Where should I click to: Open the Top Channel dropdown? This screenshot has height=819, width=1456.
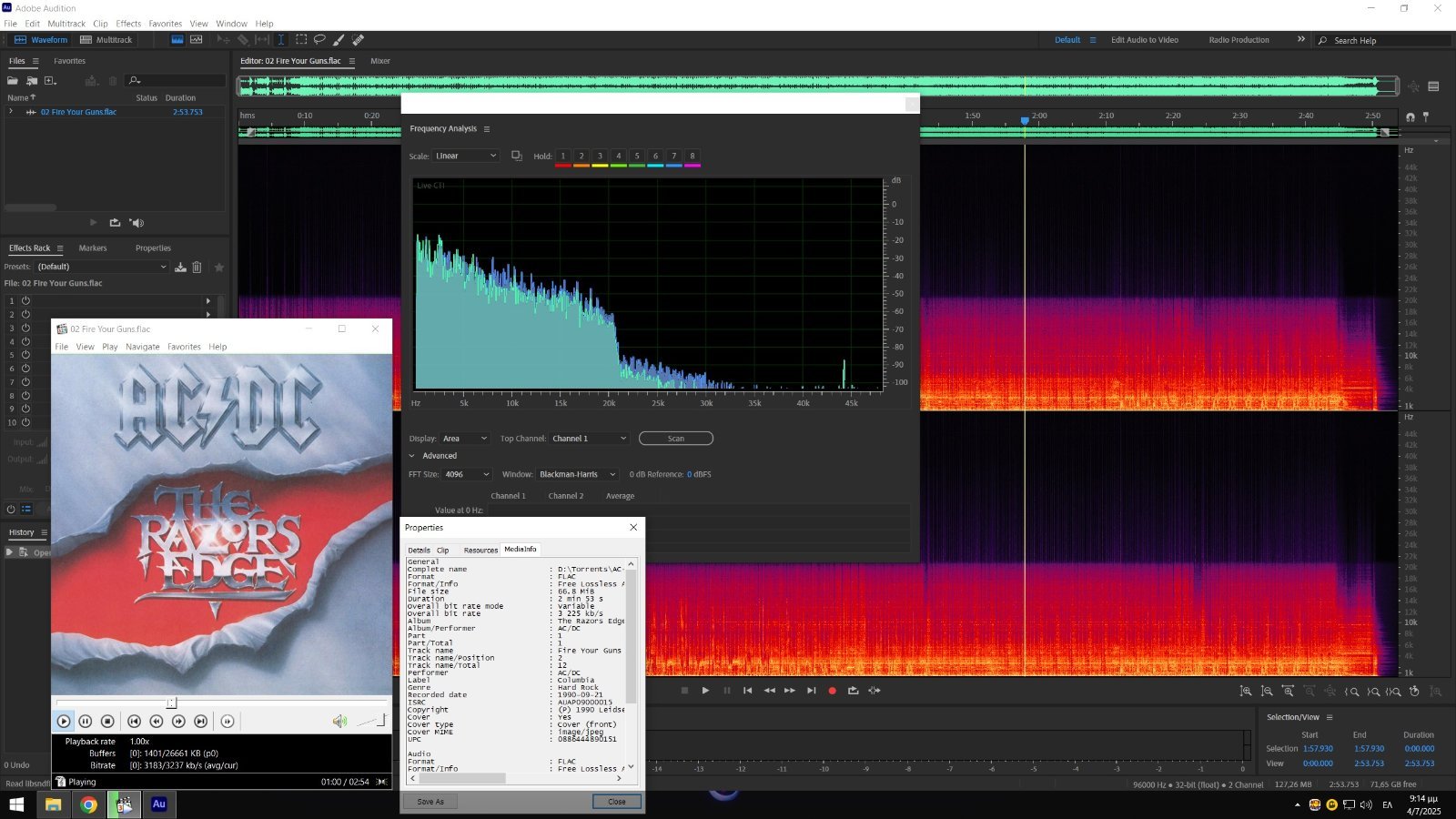tap(590, 439)
